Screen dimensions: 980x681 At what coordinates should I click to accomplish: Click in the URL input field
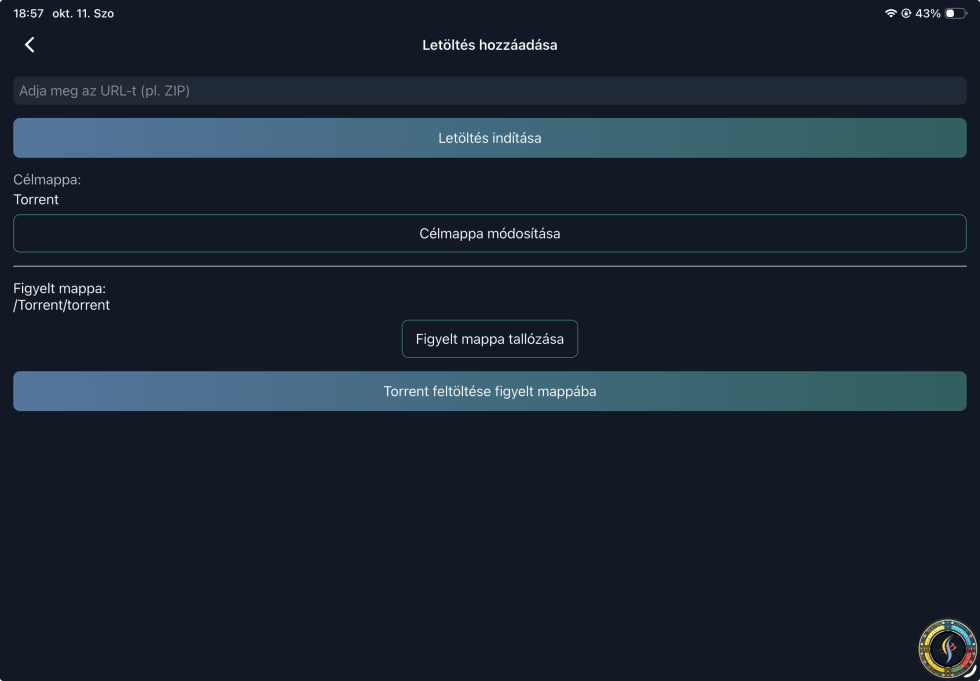point(490,91)
